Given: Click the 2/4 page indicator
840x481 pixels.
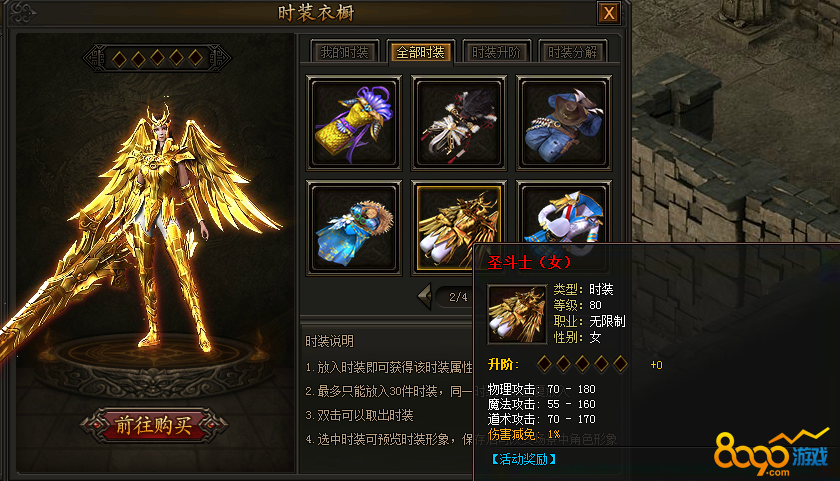Looking at the screenshot, I should 459,297.
